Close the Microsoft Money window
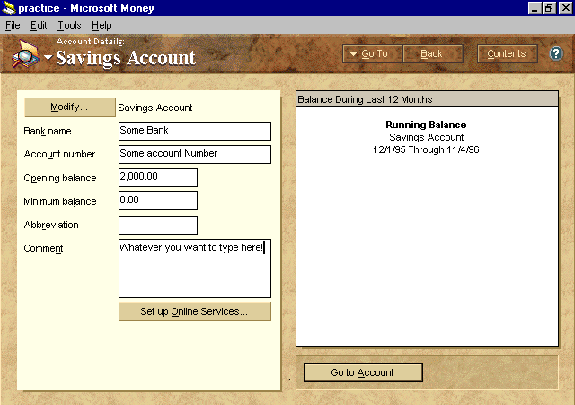The width and height of the screenshot is (575, 405). 565,8
